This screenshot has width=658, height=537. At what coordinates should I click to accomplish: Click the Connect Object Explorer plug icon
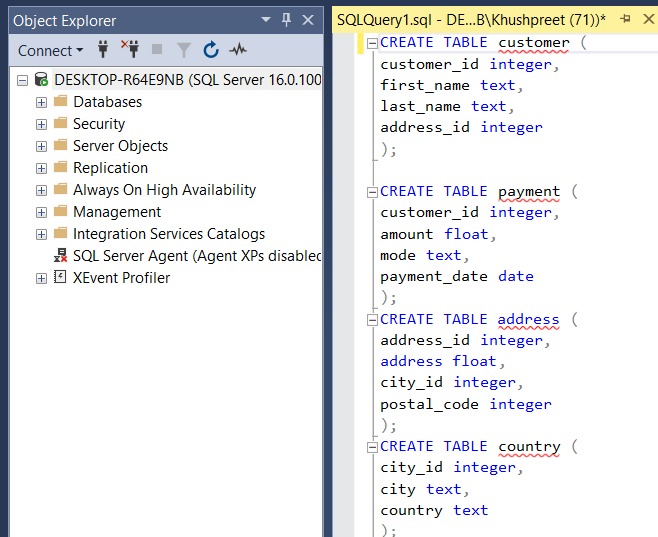103,50
